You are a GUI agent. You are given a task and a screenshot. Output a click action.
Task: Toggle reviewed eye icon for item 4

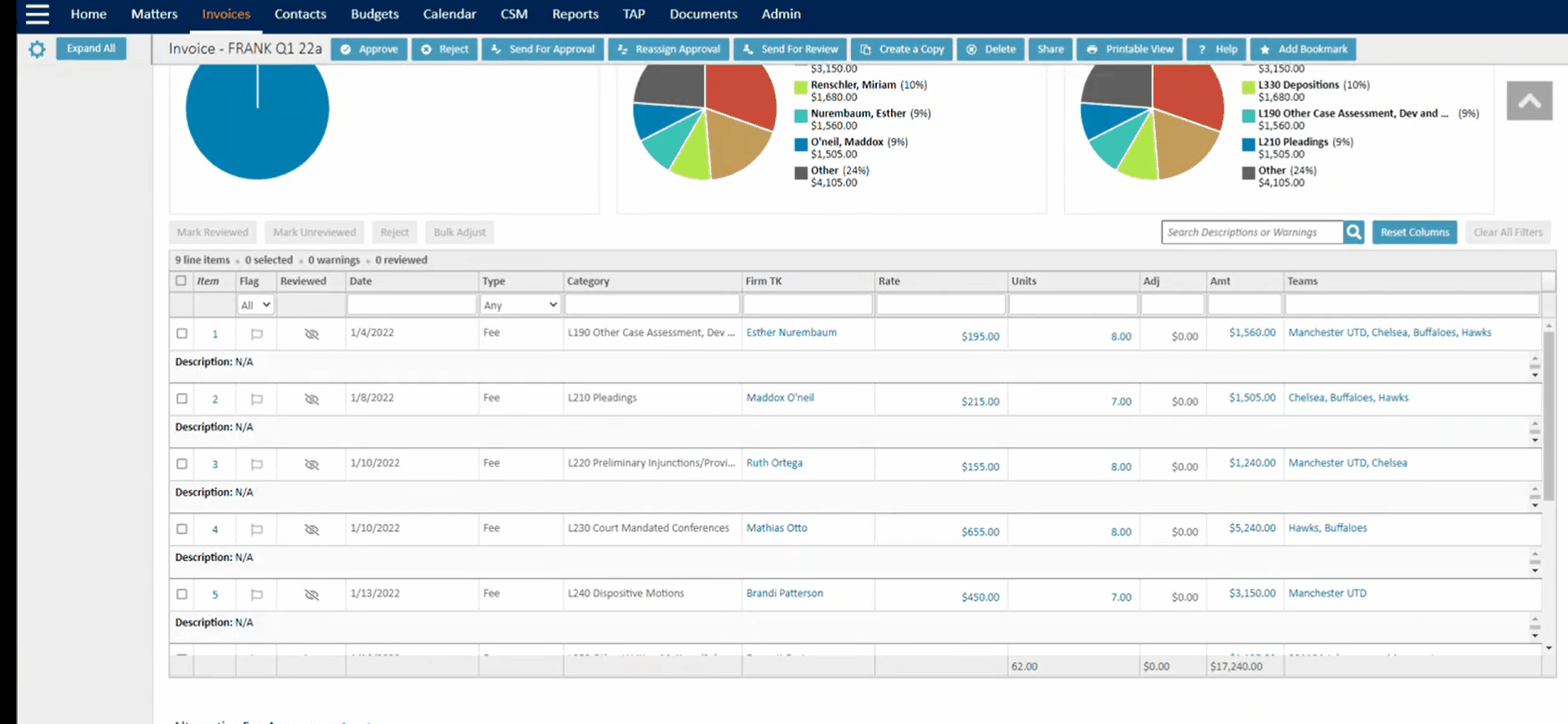312,530
